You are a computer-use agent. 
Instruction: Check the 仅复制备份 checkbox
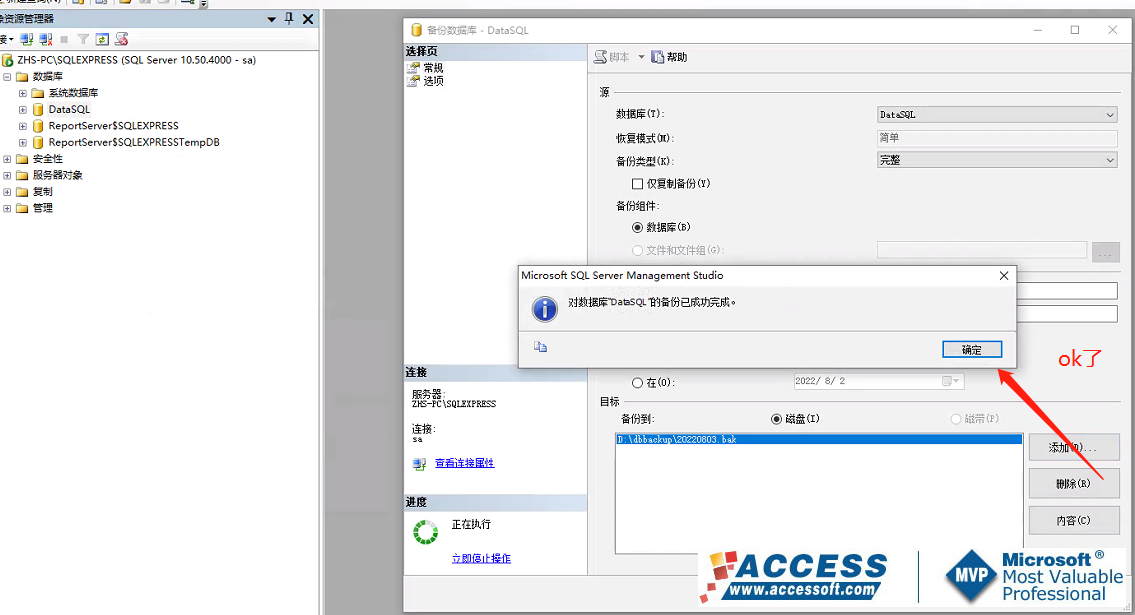(637, 184)
